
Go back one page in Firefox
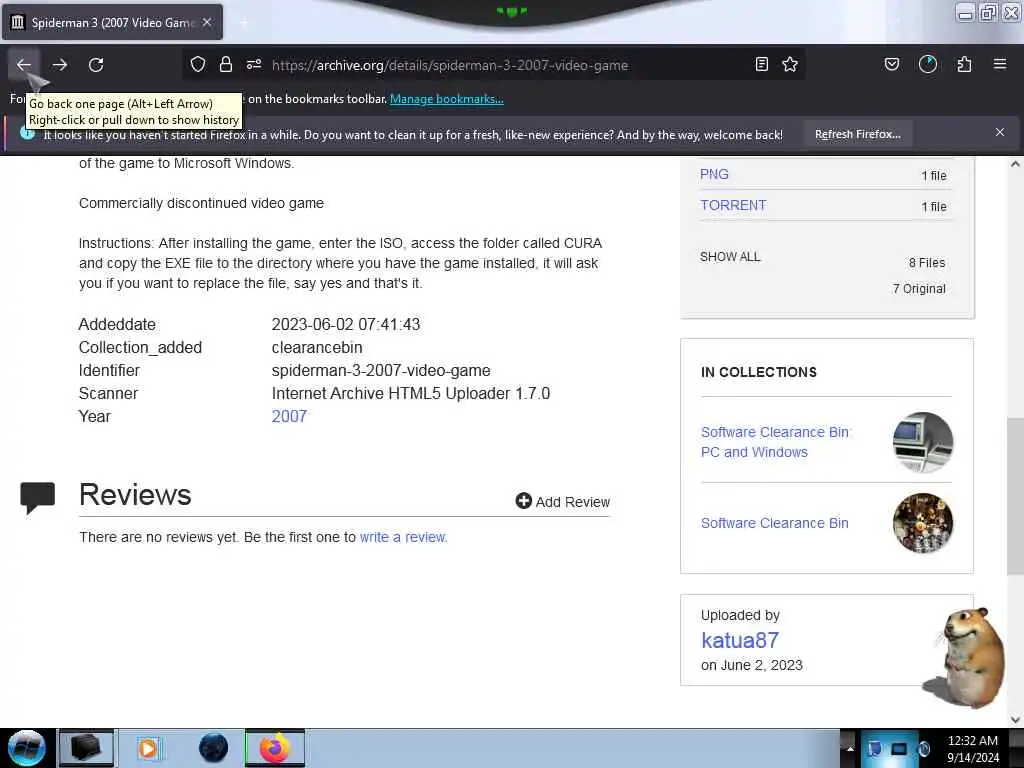pyautogui.click(x=24, y=65)
